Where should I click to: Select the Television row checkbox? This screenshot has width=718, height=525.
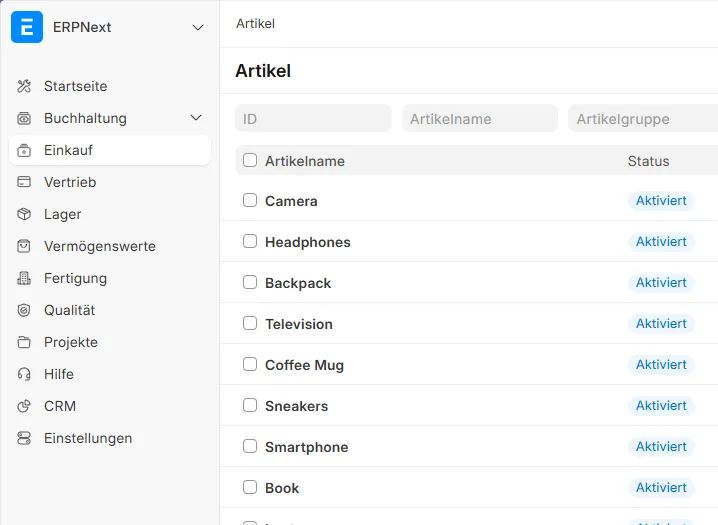(250, 323)
